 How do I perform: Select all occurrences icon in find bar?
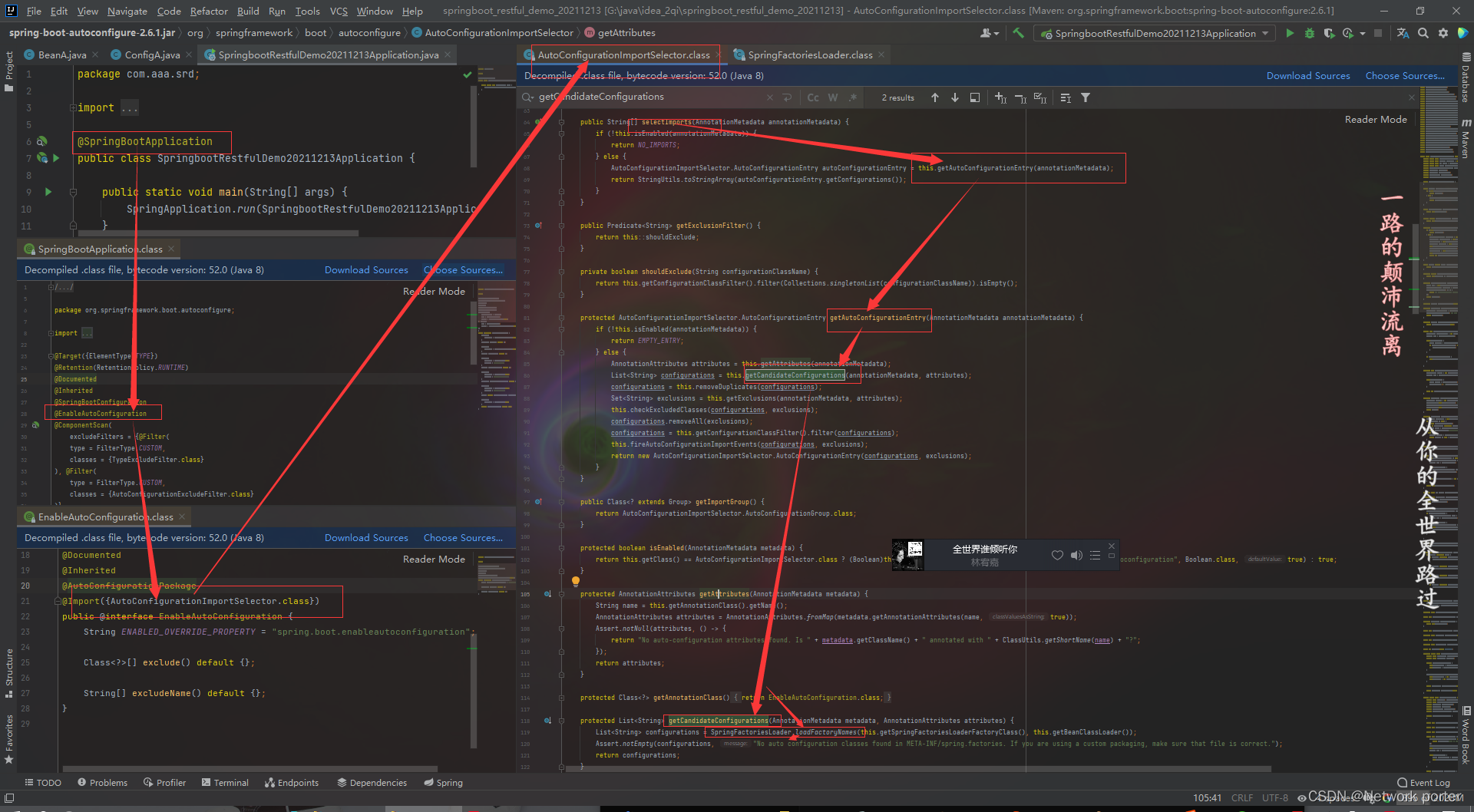click(1040, 97)
